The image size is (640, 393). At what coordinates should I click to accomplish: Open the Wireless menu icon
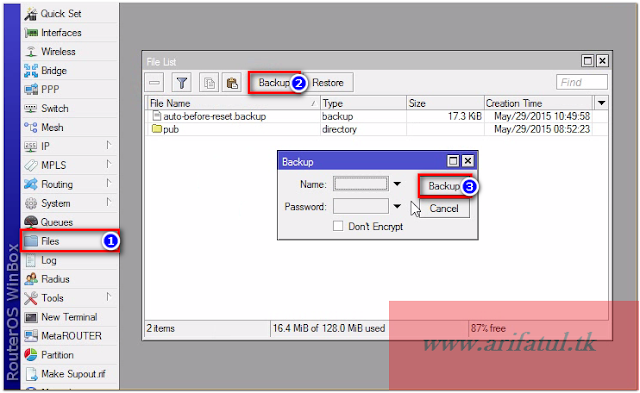click(31, 52)
